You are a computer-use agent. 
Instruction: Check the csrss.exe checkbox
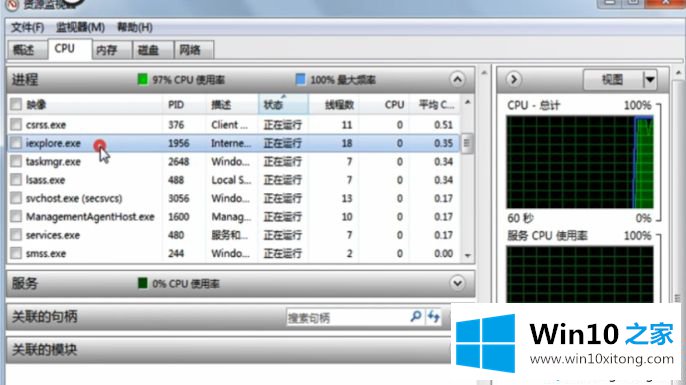[16, 125]
